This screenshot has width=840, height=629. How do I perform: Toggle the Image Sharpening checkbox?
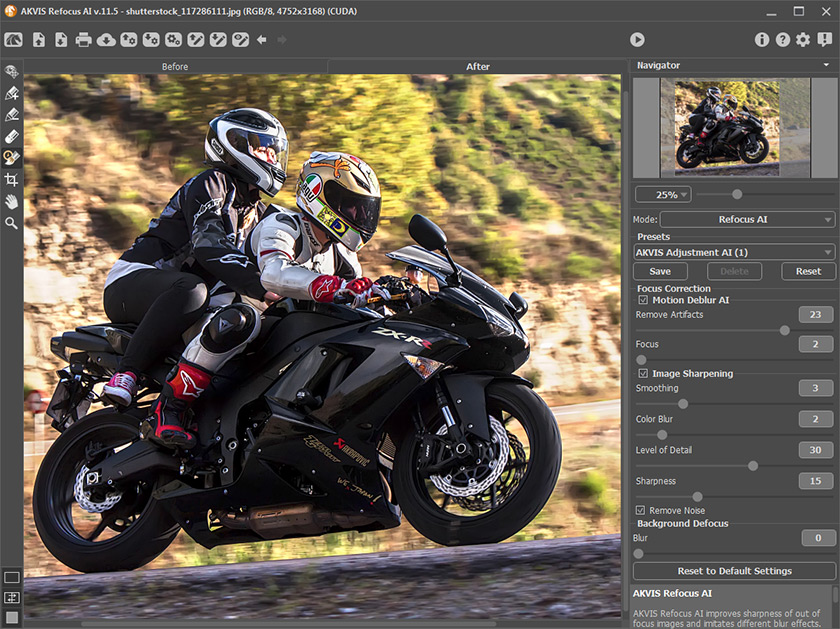643,373
